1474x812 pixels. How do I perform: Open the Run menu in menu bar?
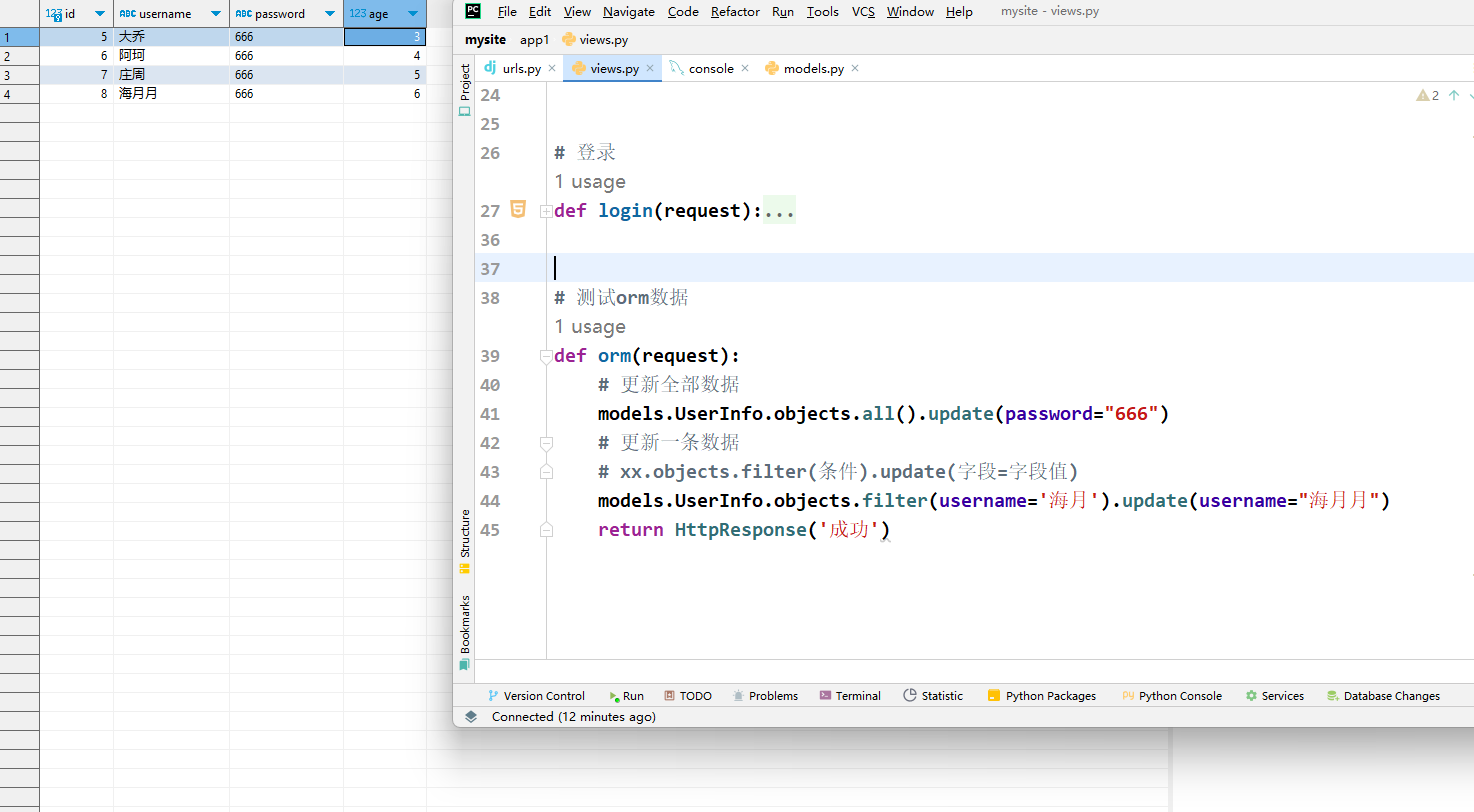tap(783, 12)
